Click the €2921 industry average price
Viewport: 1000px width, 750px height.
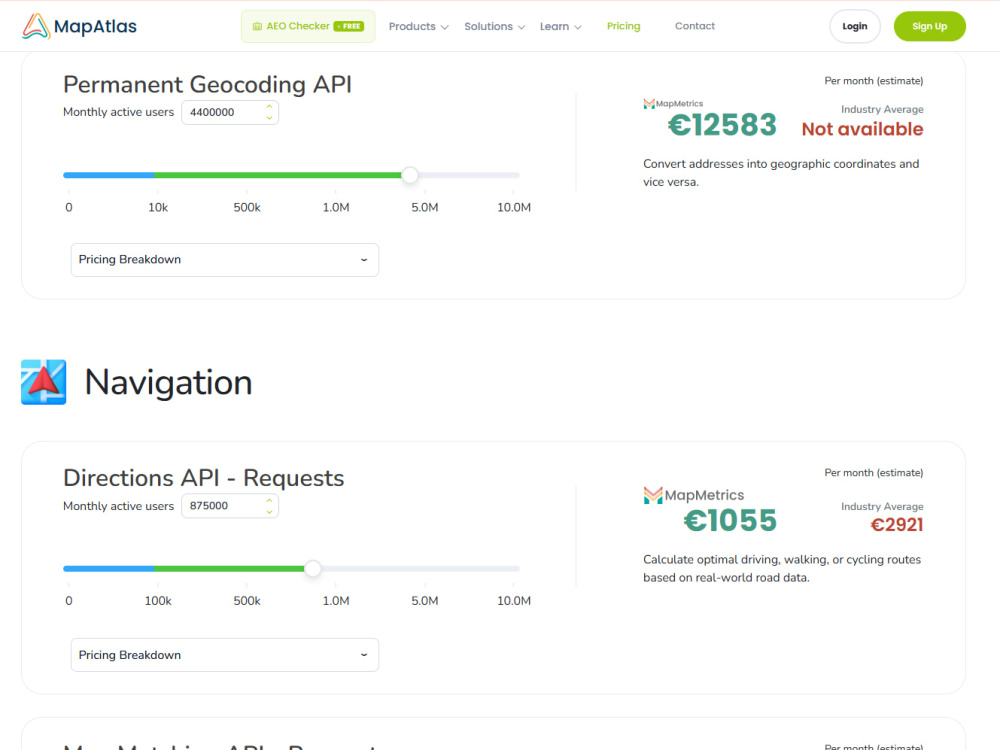tap(897, 525)
